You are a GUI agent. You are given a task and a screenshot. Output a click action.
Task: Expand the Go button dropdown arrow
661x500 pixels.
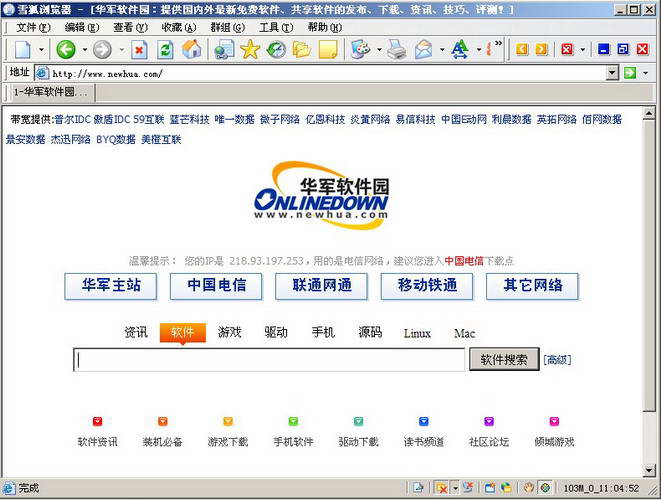645,73
